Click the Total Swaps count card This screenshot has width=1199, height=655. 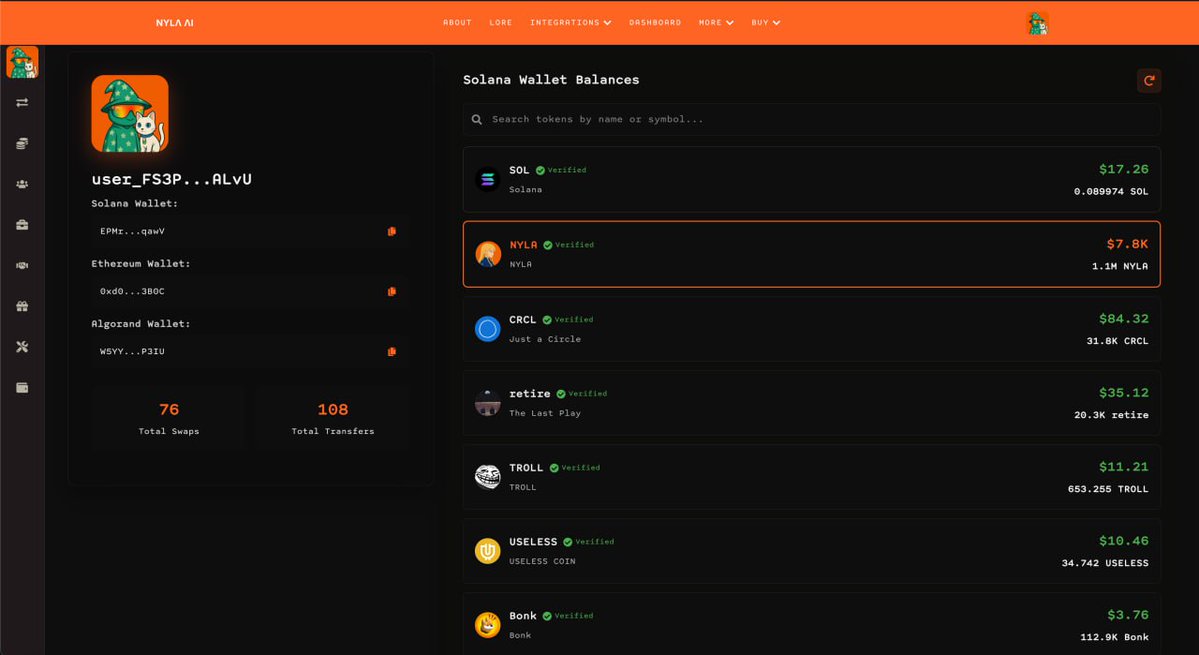coord(168,418)
